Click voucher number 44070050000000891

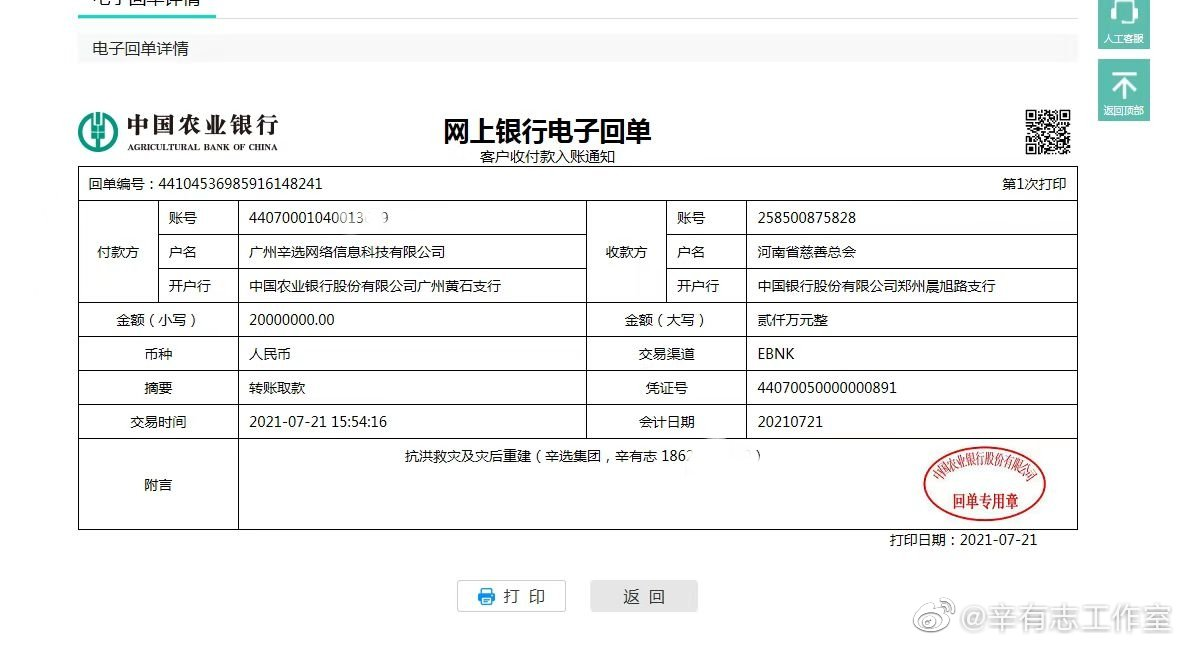(x=827, y=388)
